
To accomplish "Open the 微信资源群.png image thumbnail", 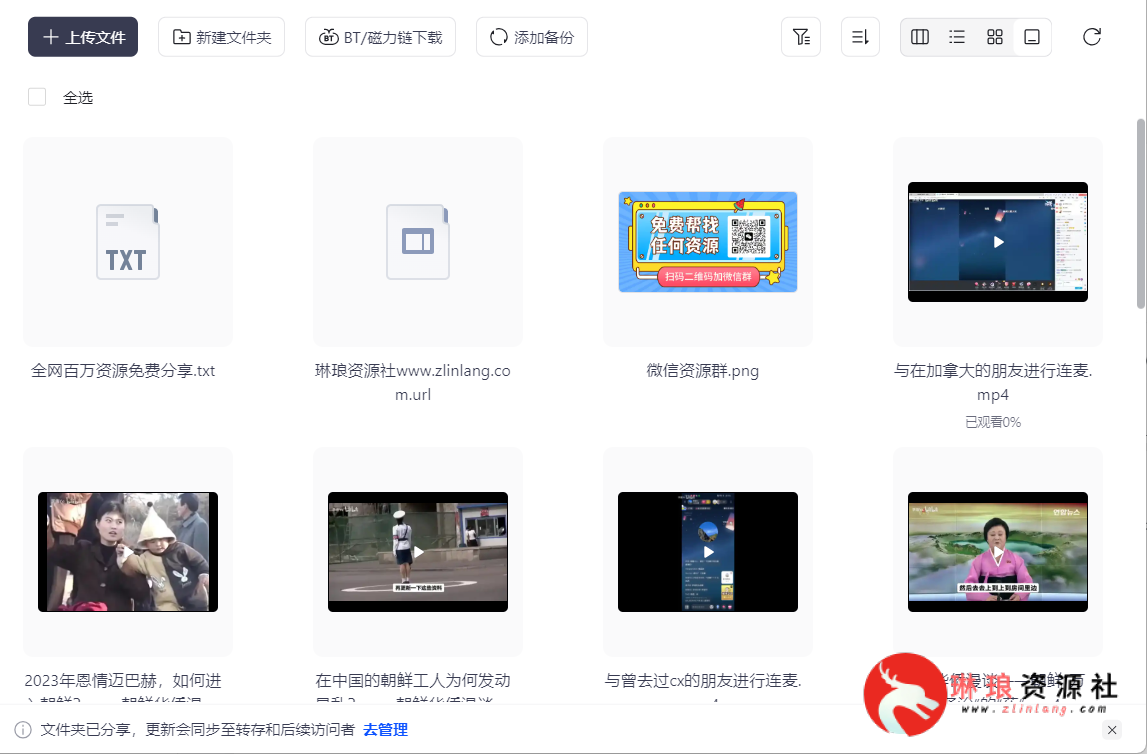I will [707, 242].
